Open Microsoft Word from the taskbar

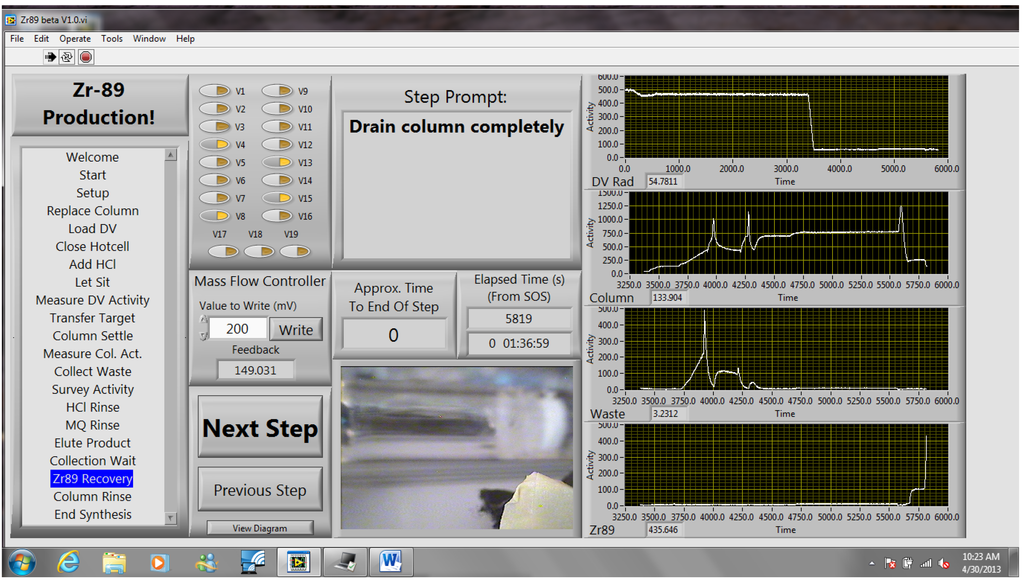point(391,561)
